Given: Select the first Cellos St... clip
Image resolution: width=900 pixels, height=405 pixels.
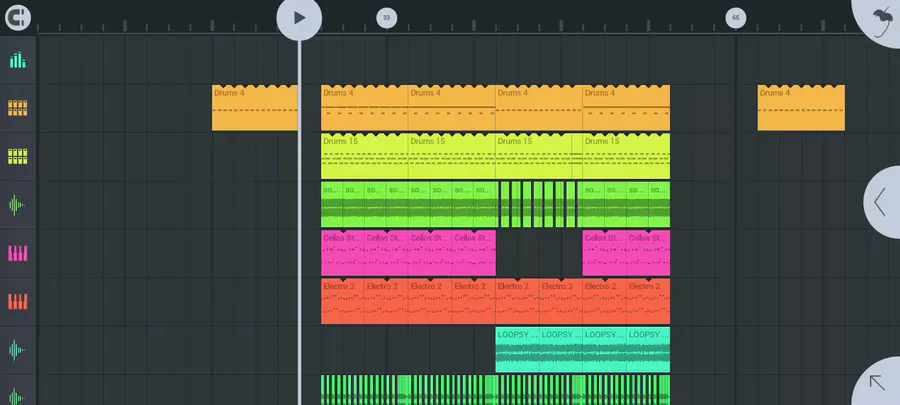Looking at the screenshot, I should 343,253.
